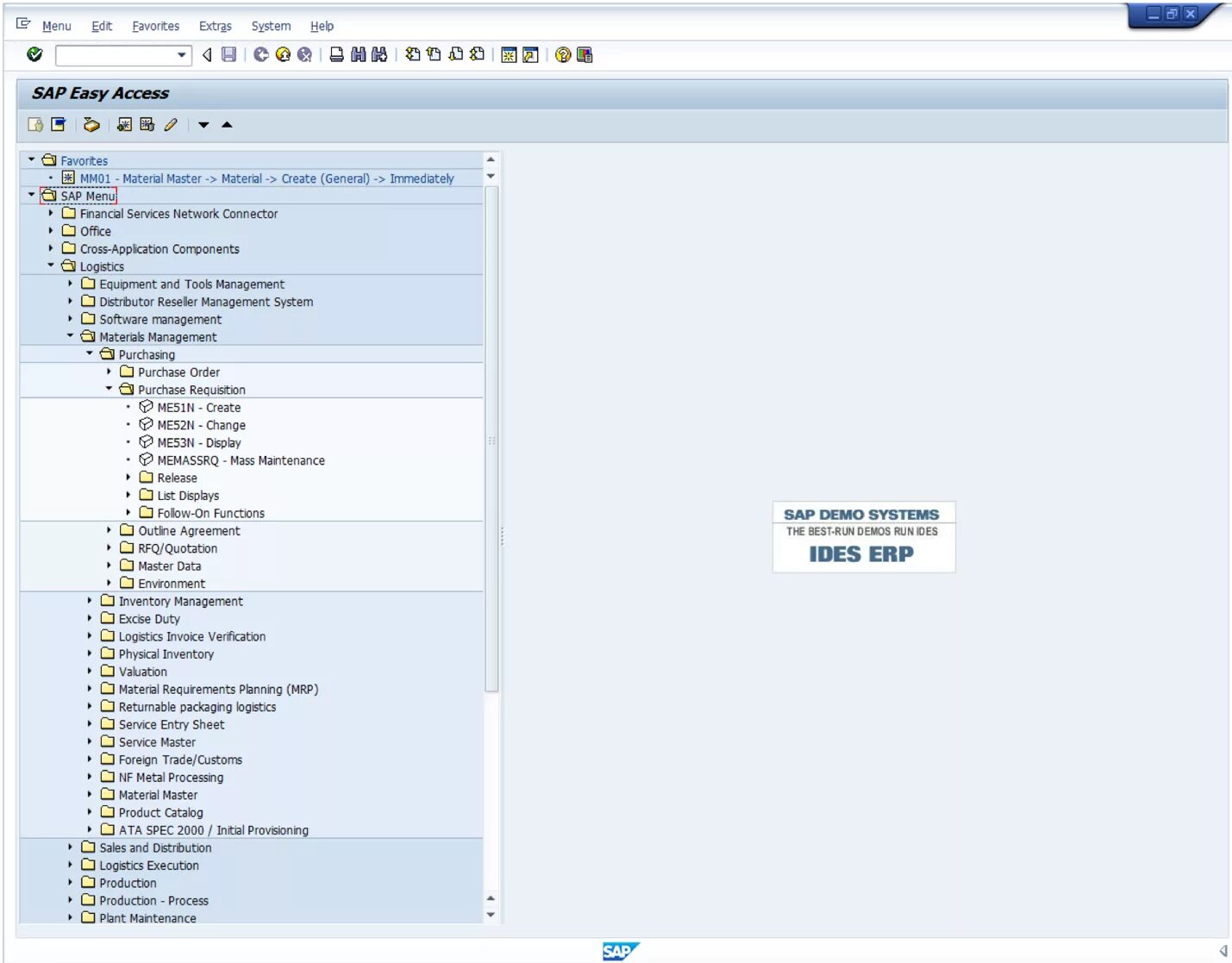Click the Delete Favorites icon
1232x963 pixels.
pyautogui.click(x=147, y=125)
